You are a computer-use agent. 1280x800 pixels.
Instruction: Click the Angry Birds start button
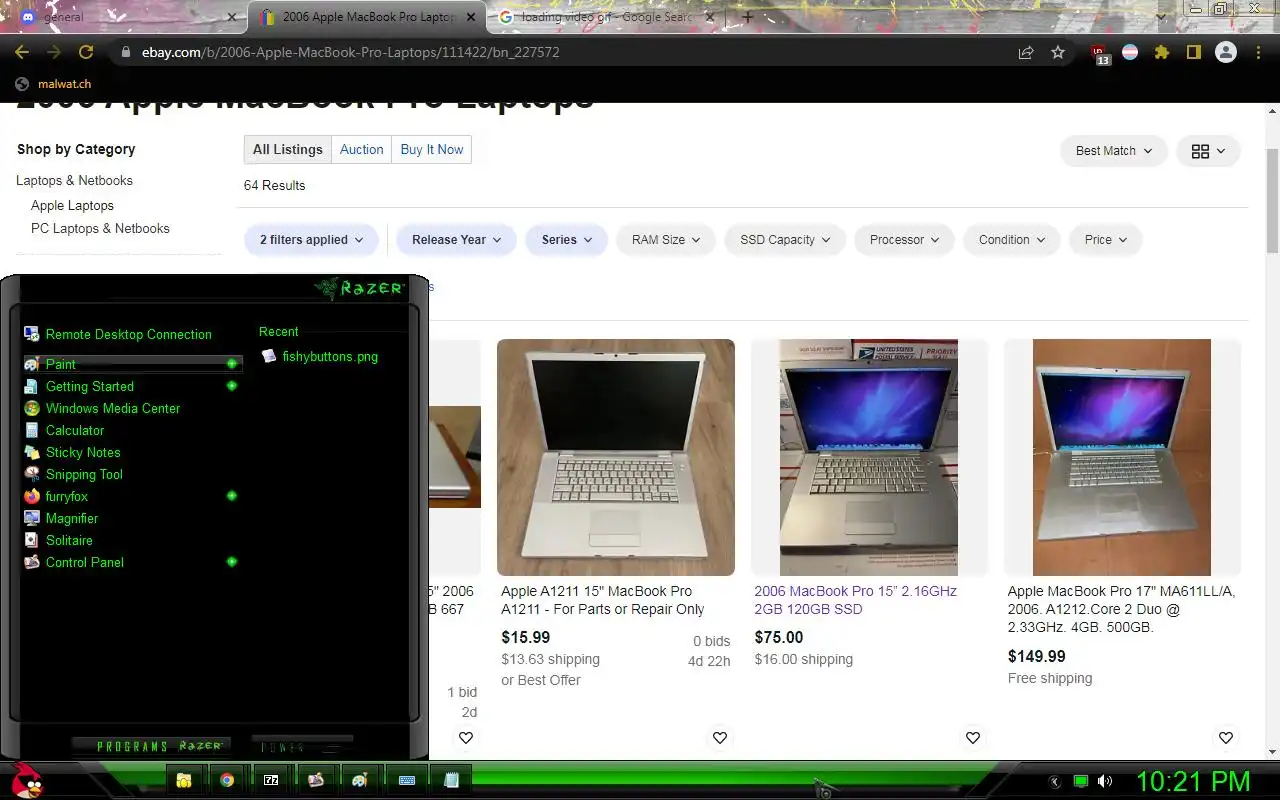coord(27,780)
